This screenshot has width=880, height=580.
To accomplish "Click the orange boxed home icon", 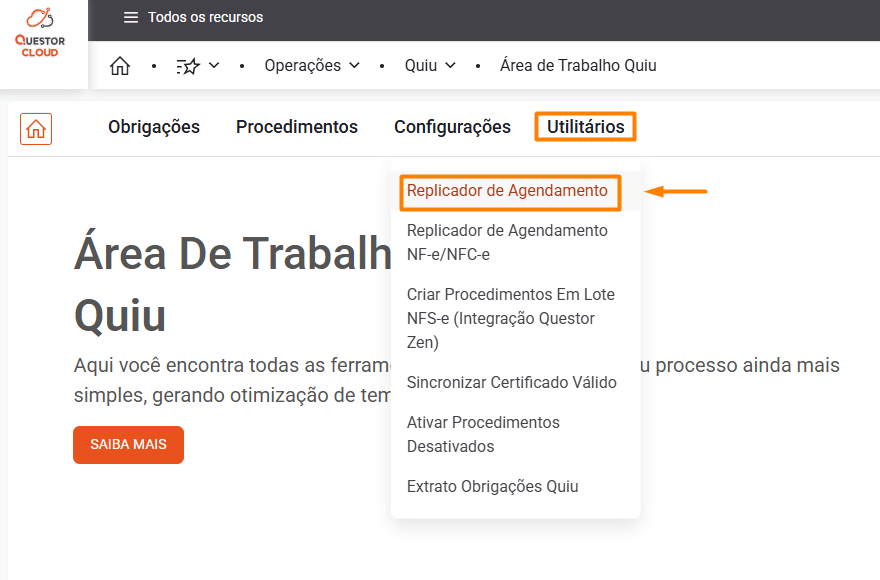I will coord(36,129).
